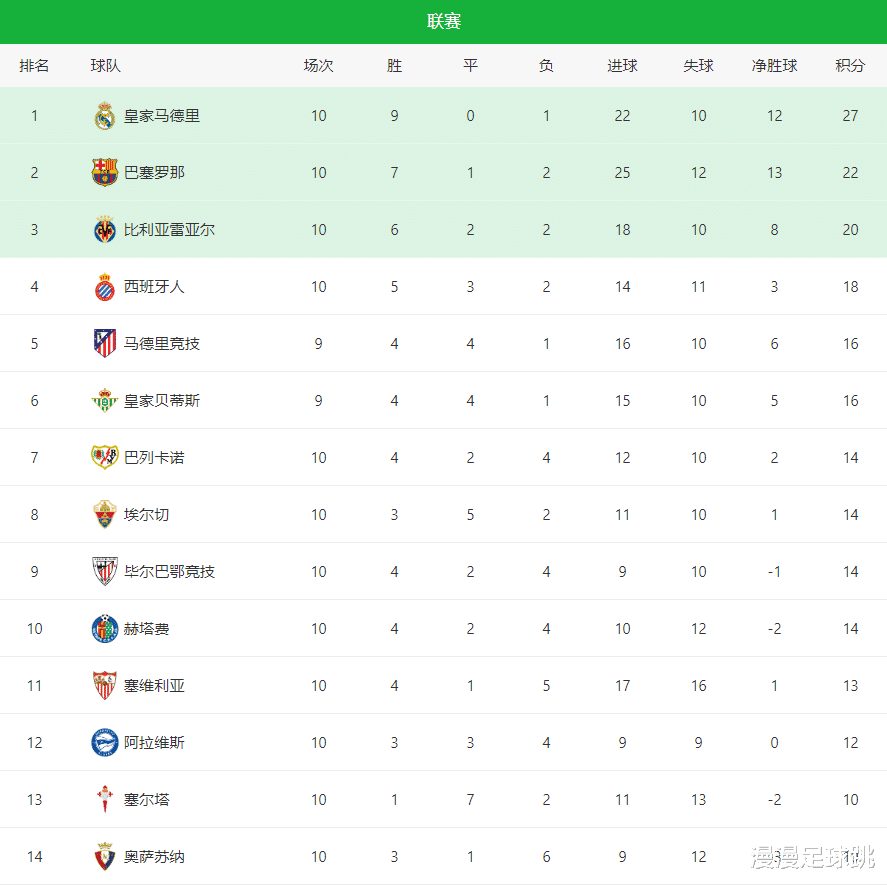This screenshot has height=886, width=887.
Task: Click the Barcelona team badge
Action: coord(105,173)
